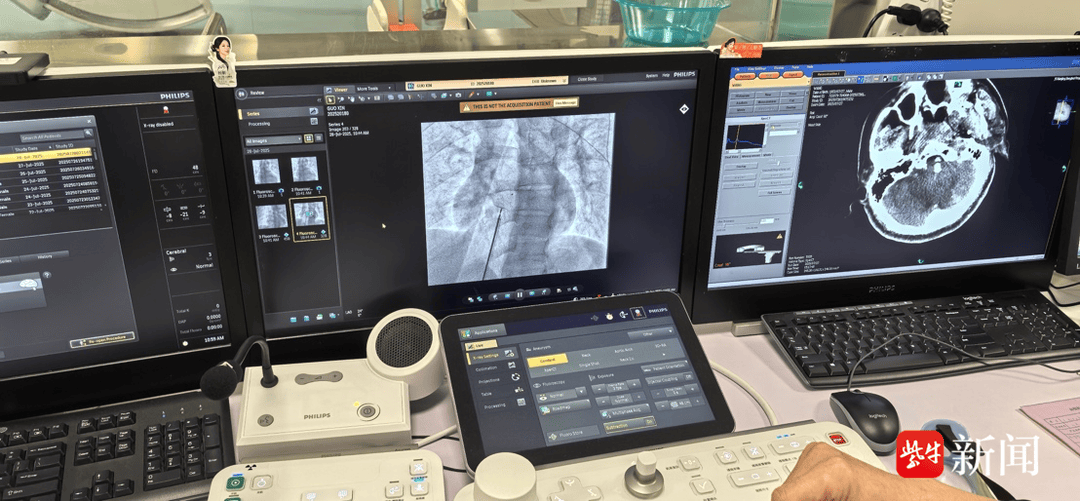Viewport: 1080px width, 501px height.
Task: Click the Search All Patients field
Action: 55,137
